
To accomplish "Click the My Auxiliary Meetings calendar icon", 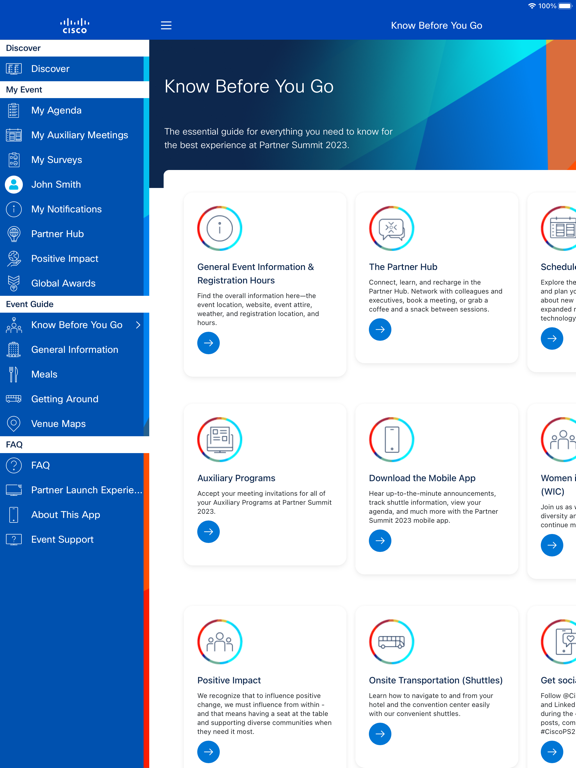I will (x=14, y=135).
